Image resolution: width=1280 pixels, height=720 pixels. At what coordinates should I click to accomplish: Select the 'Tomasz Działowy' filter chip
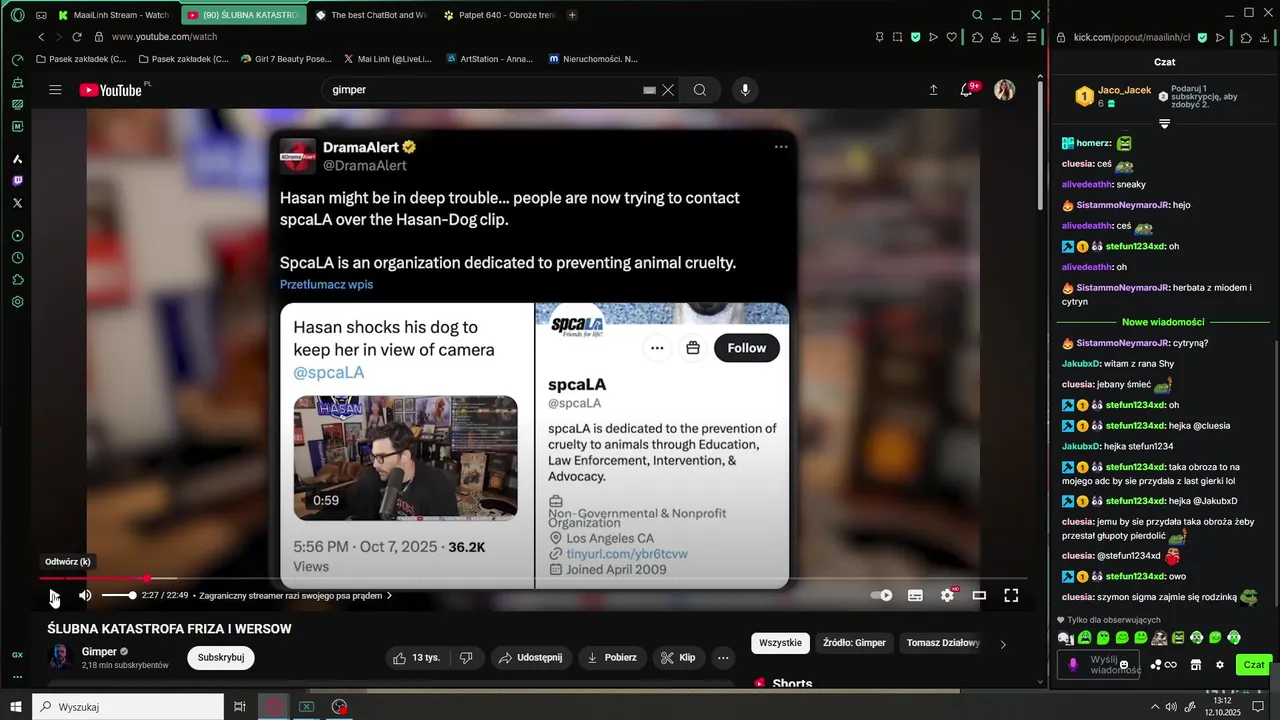click(942, 643)
